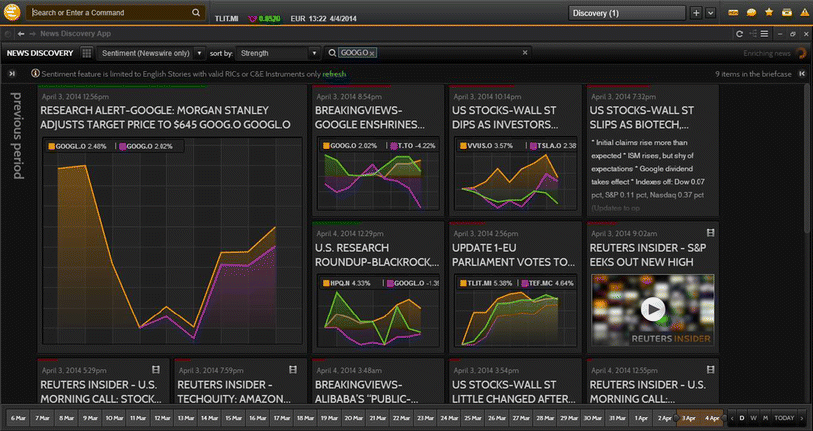813x431 pixels.
Task: Click the vertical scrollbar on right
Action: [x=808, y=158]
